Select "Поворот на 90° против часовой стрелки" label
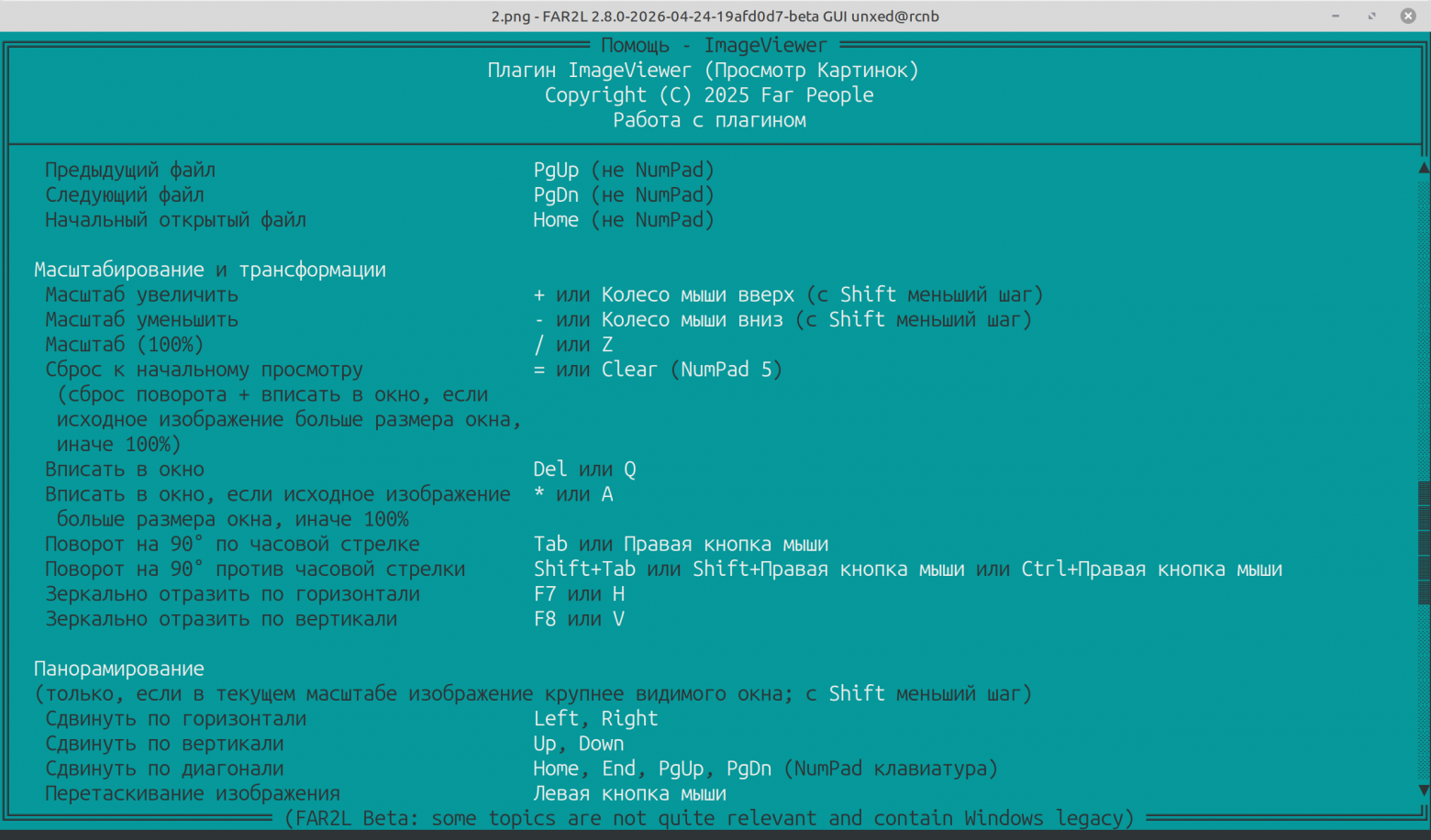The width and height of the screenshot is (1431, 840). pyautogui.click(x=255, y=569)
